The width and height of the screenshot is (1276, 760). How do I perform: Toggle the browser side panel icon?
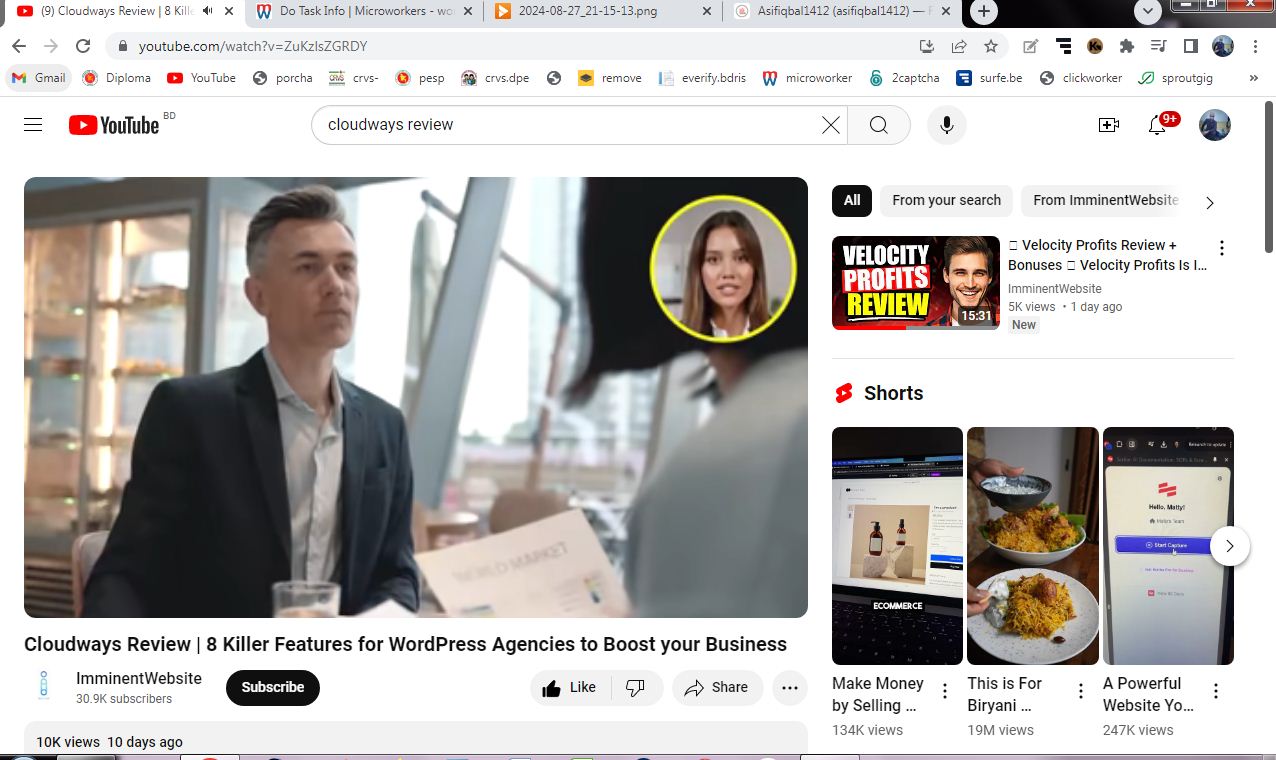[x=1190, y=46]
